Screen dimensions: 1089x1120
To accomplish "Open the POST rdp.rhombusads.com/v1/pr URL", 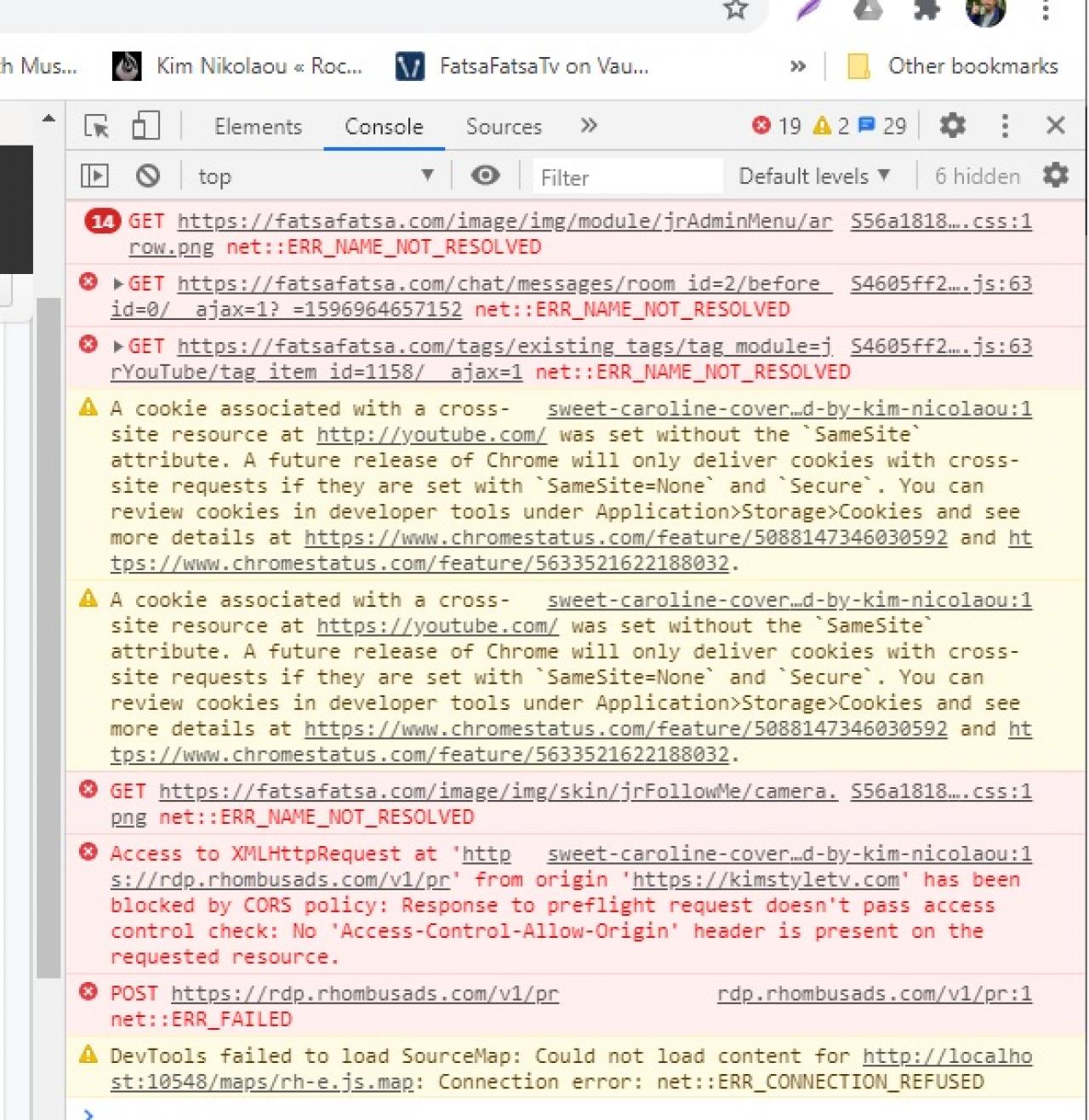I will 365,994.
